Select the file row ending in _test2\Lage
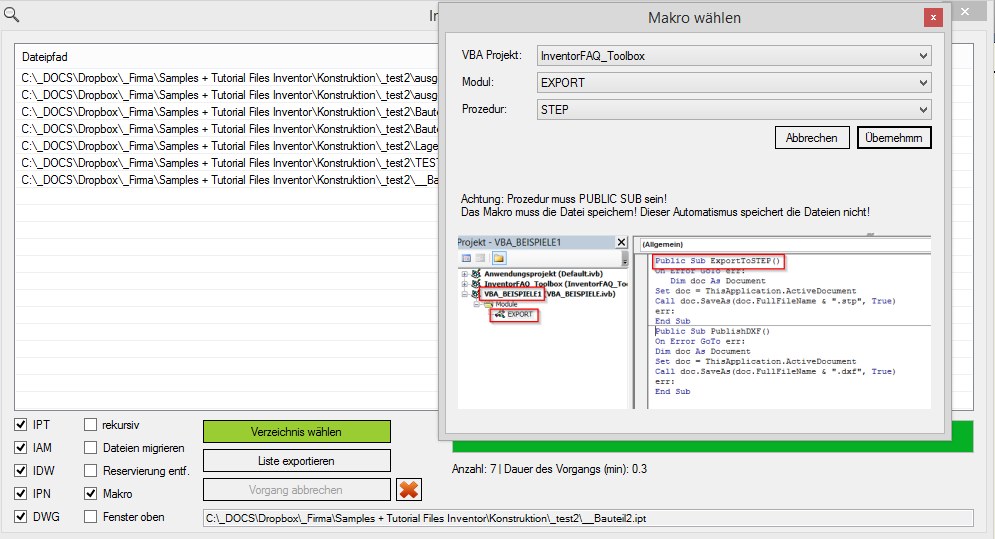This screenshot has height=539, width=995. [227, 146]
